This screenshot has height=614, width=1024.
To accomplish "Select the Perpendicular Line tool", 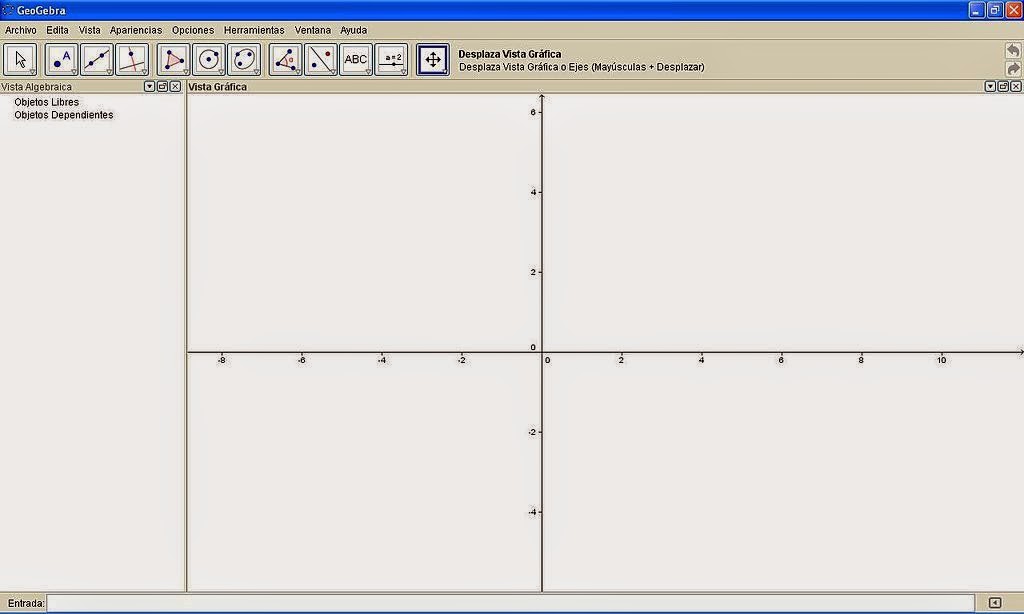I will [x=133, y=60].
